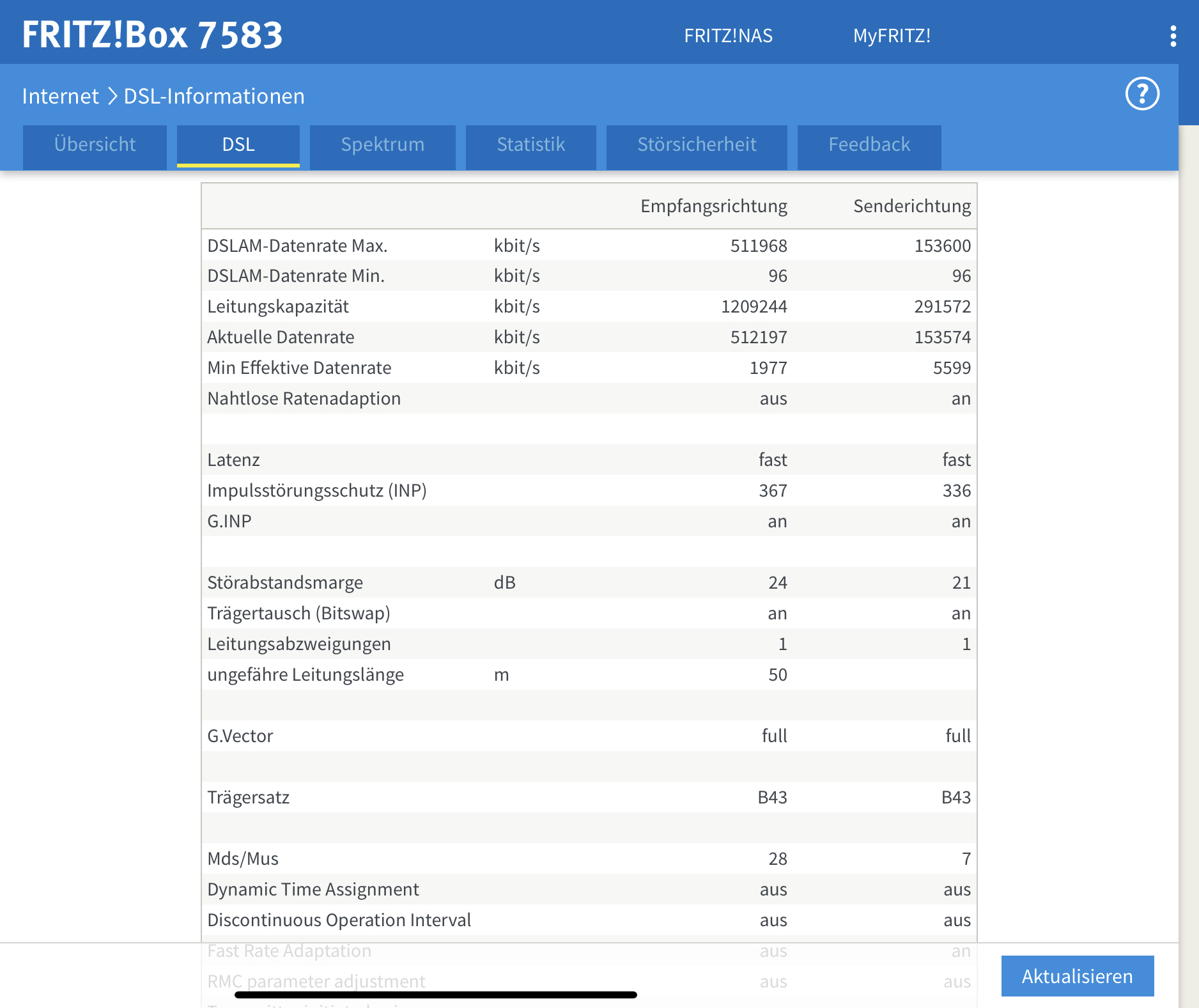
Task: Select the Leitungskapazität row label
Action: click(x=278, y=306)
